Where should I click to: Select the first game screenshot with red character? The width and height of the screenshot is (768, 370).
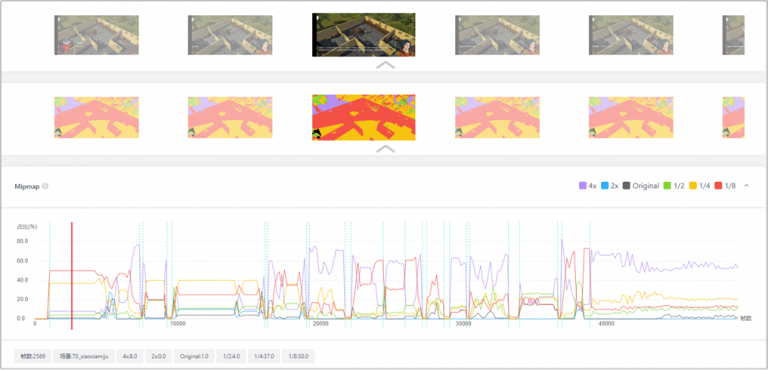pos(96,35)
